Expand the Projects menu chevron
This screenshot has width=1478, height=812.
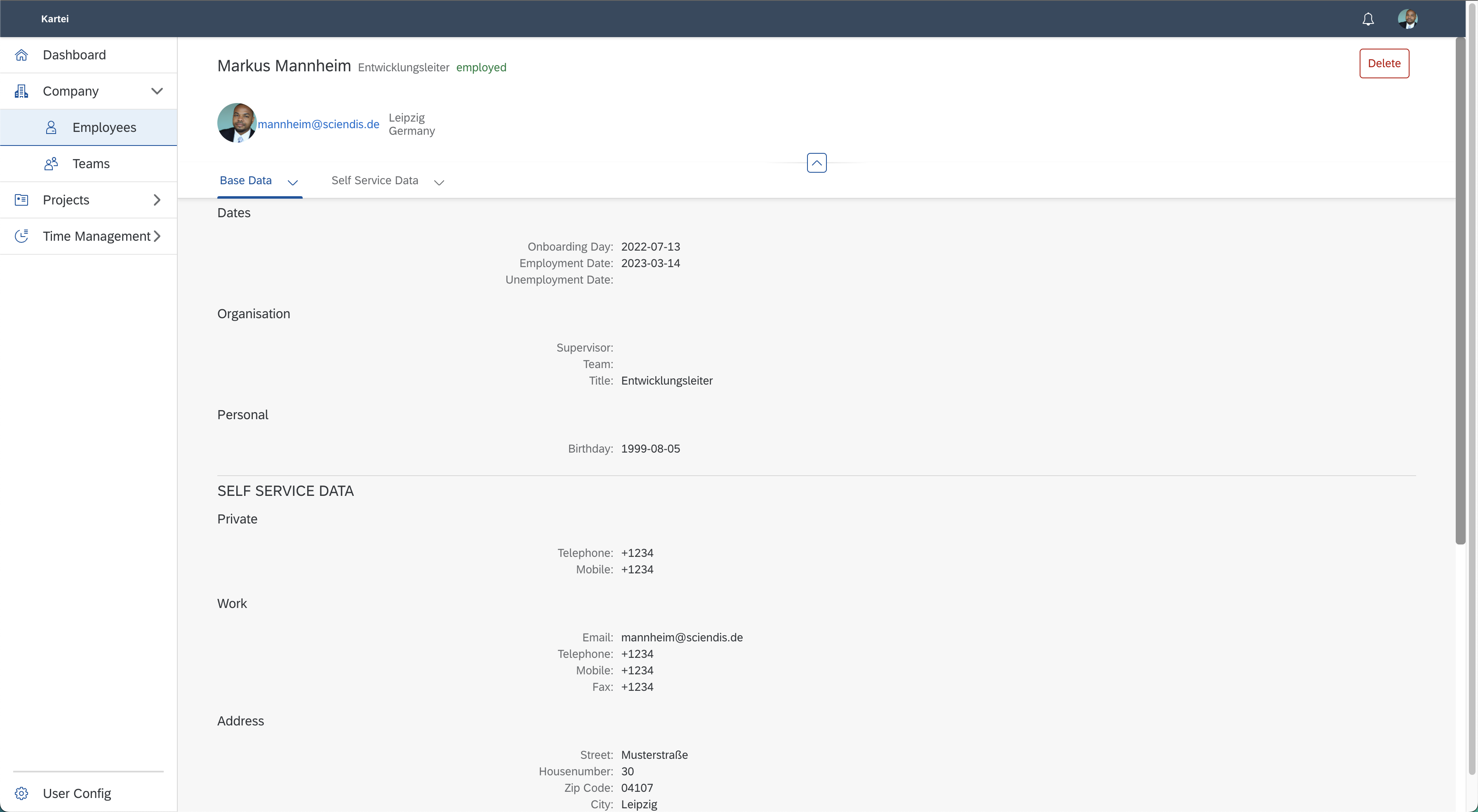(157, 200)
